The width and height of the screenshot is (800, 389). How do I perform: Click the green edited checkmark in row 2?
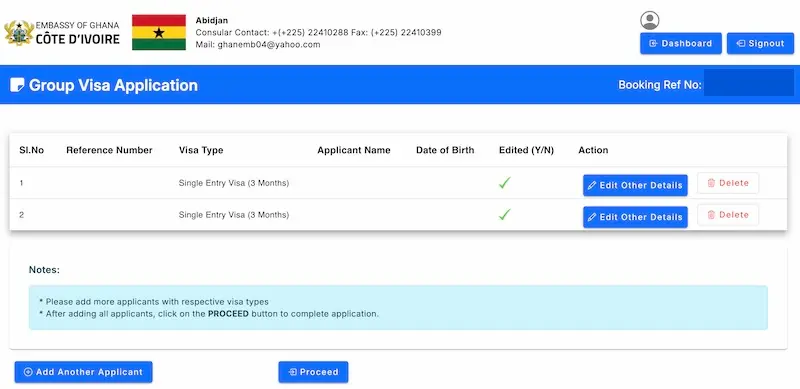pyautogui.click(x=505, y=214)
